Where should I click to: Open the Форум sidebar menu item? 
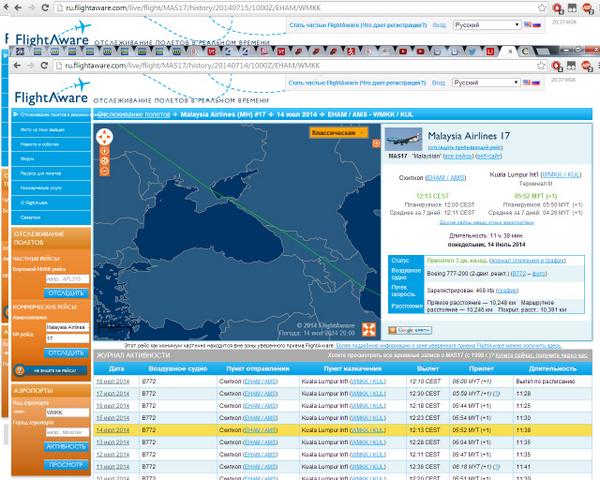pos(51,159)
